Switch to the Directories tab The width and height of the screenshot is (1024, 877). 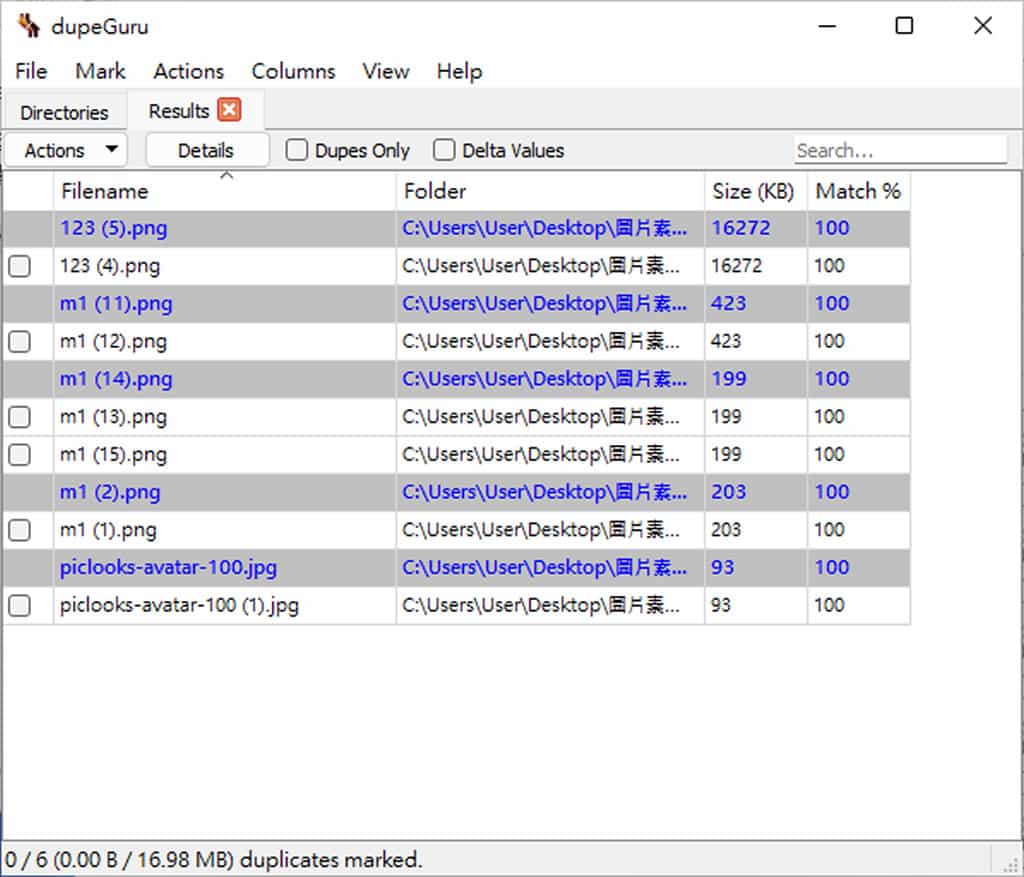[x=64, y=112]
